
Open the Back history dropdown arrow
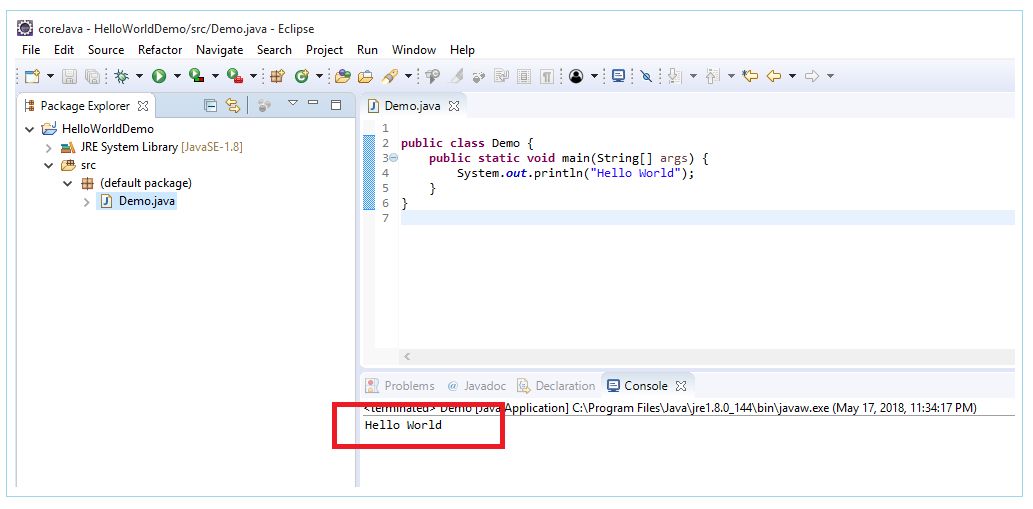click(792, 76)
